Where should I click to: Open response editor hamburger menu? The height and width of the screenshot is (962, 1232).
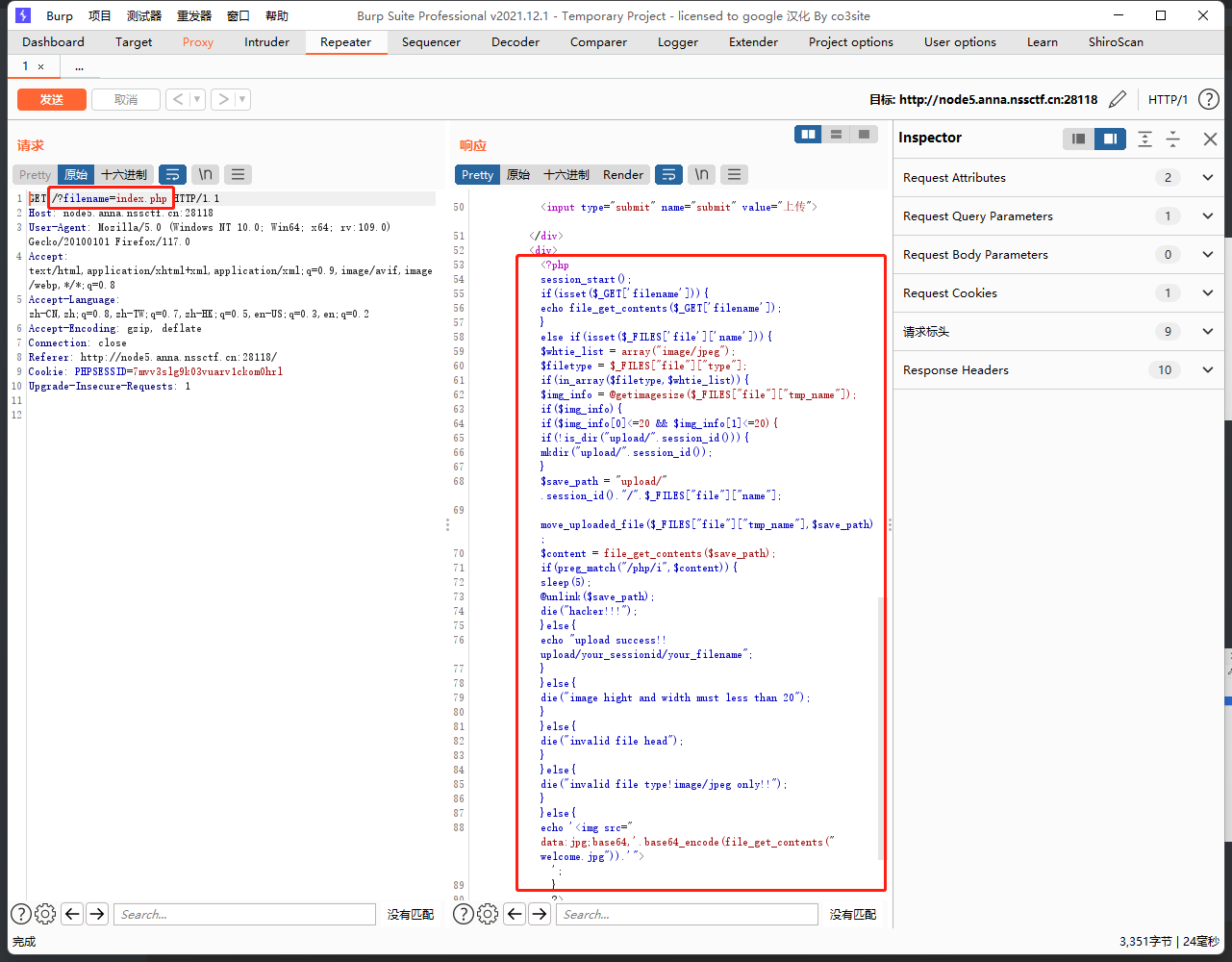[734, 174]
